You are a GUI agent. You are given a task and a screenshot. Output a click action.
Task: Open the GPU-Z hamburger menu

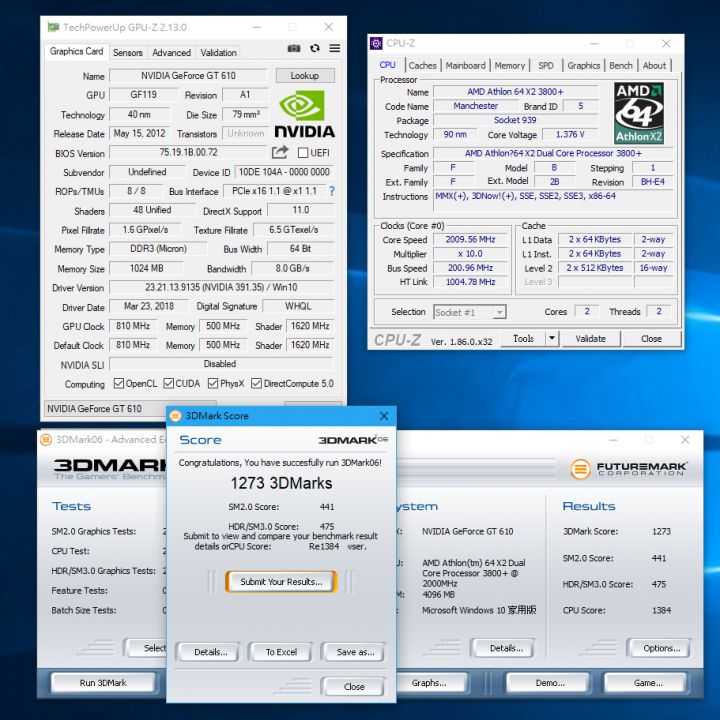tap(335, 48)
